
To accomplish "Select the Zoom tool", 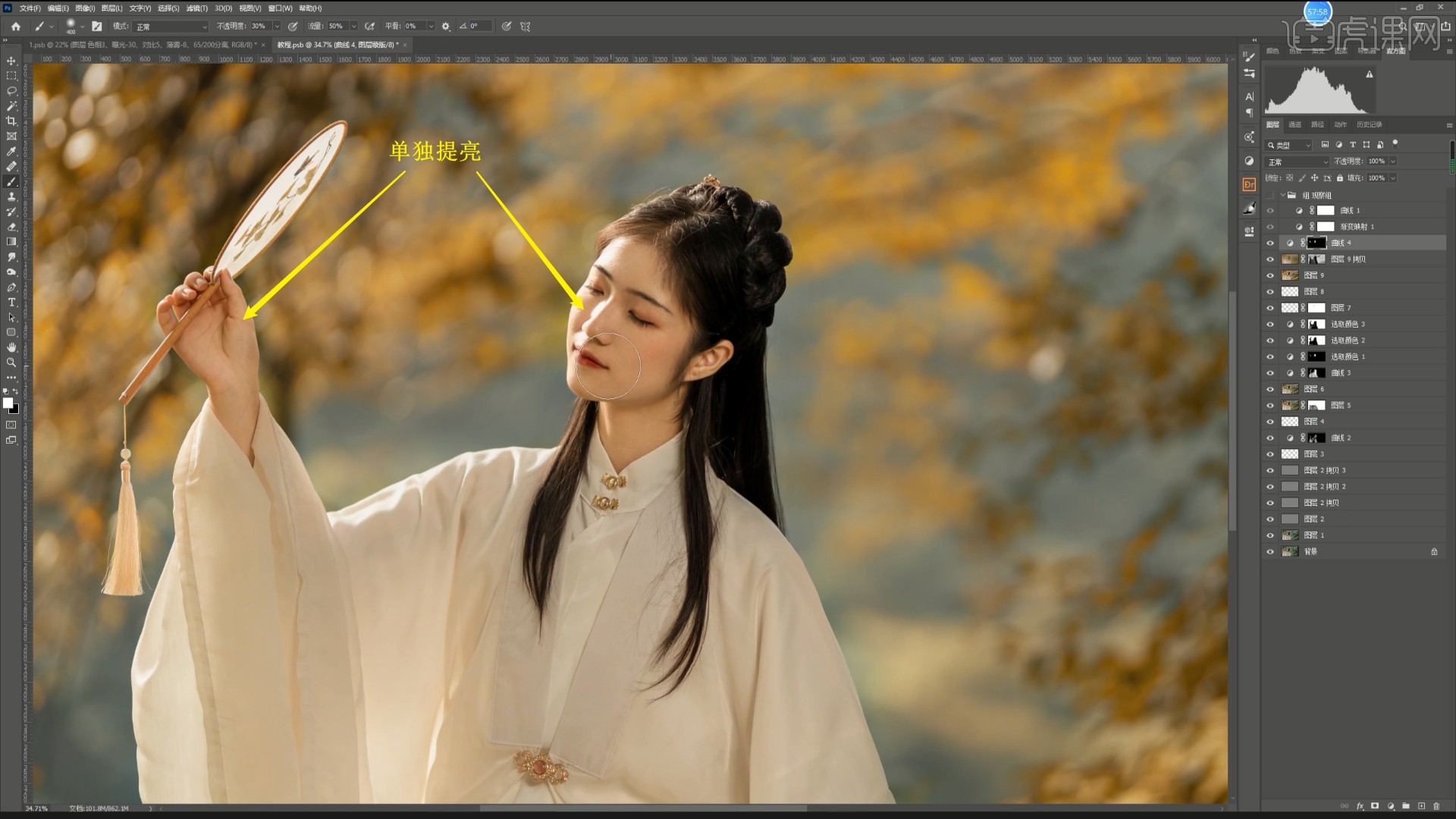I will tap(11, 362).
